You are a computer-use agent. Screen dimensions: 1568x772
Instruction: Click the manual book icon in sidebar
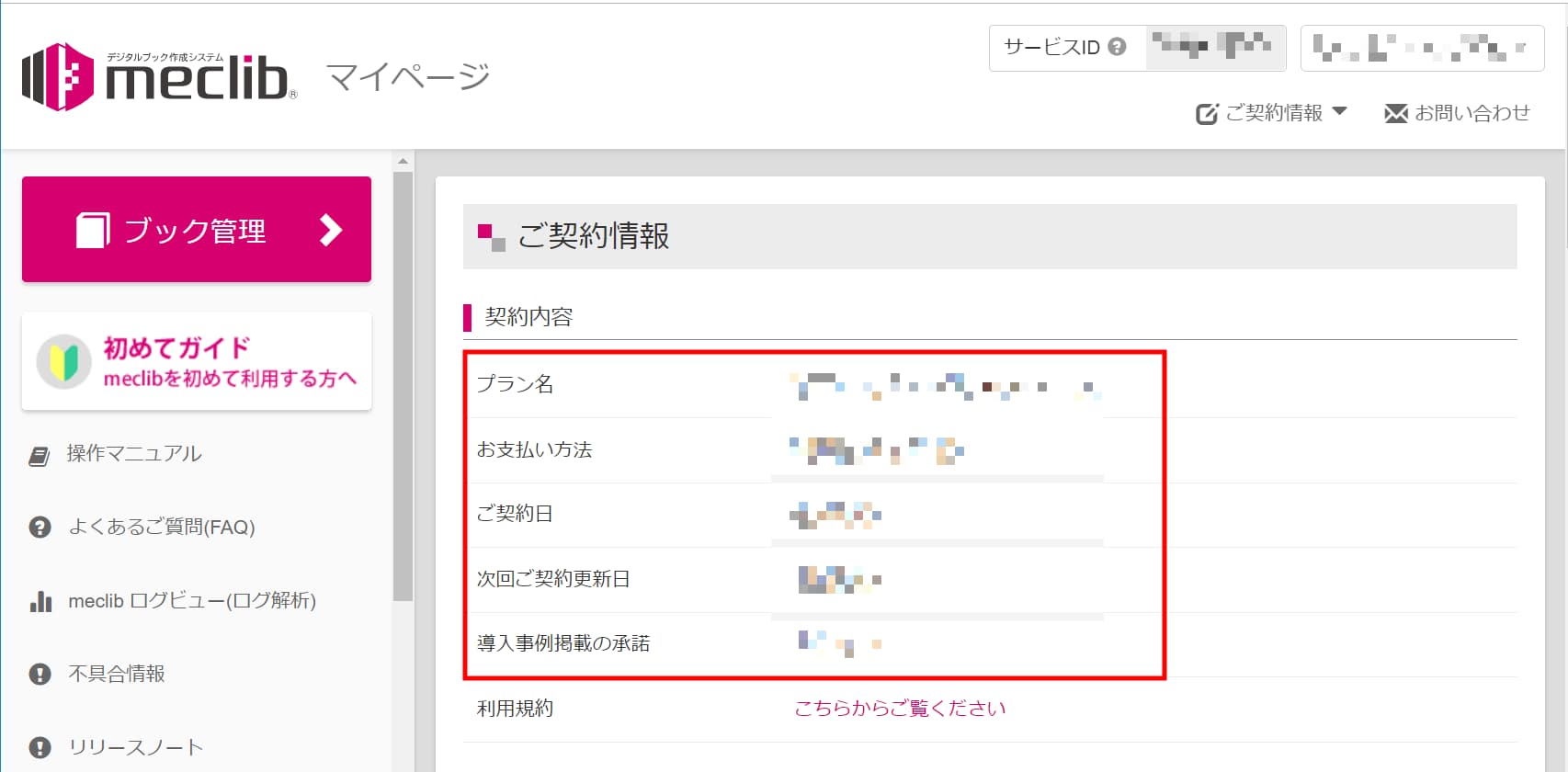coord(40,455)
